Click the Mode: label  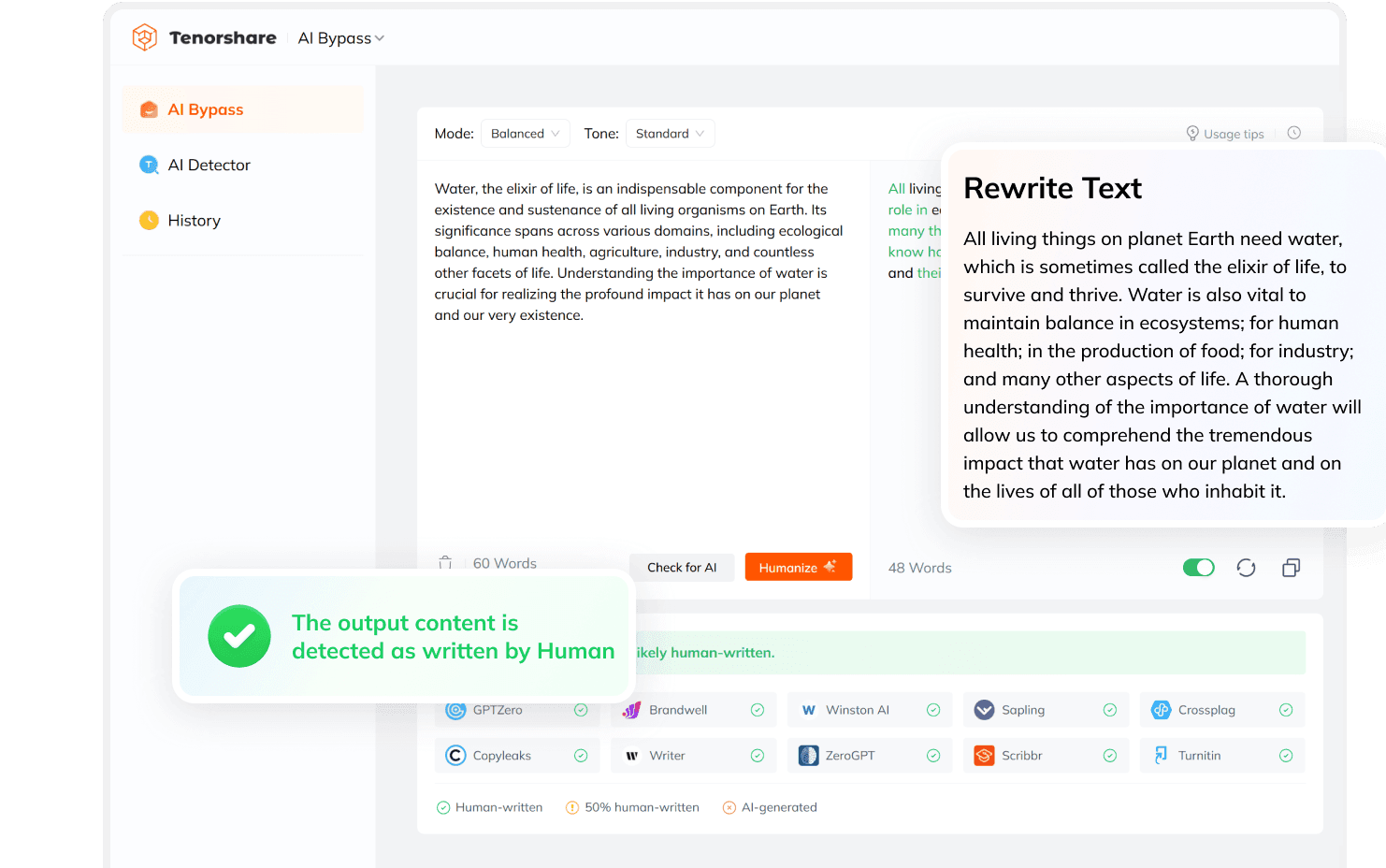(455, 134)
